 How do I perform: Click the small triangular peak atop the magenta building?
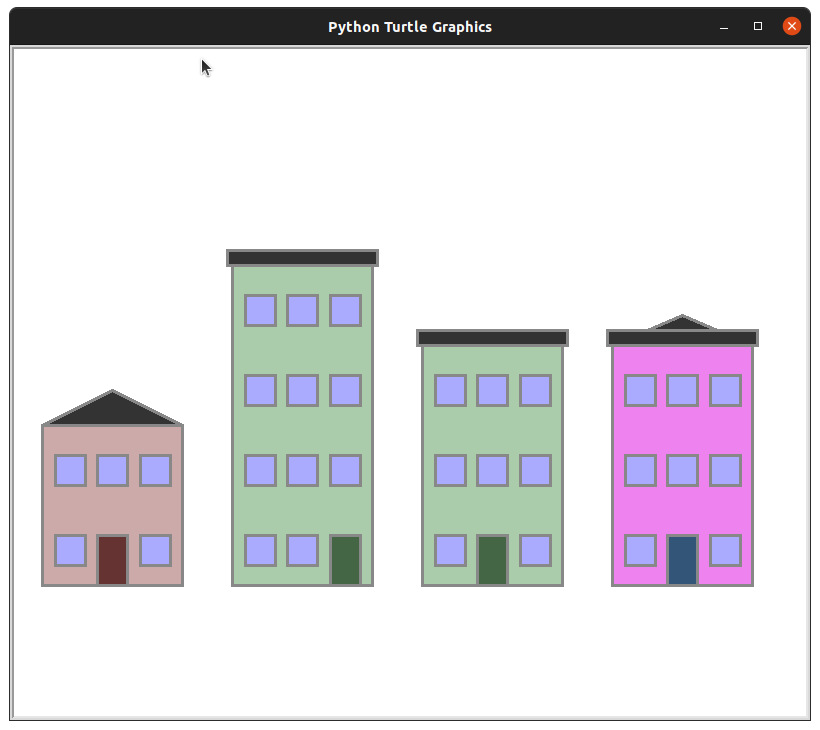coord(682,323)
